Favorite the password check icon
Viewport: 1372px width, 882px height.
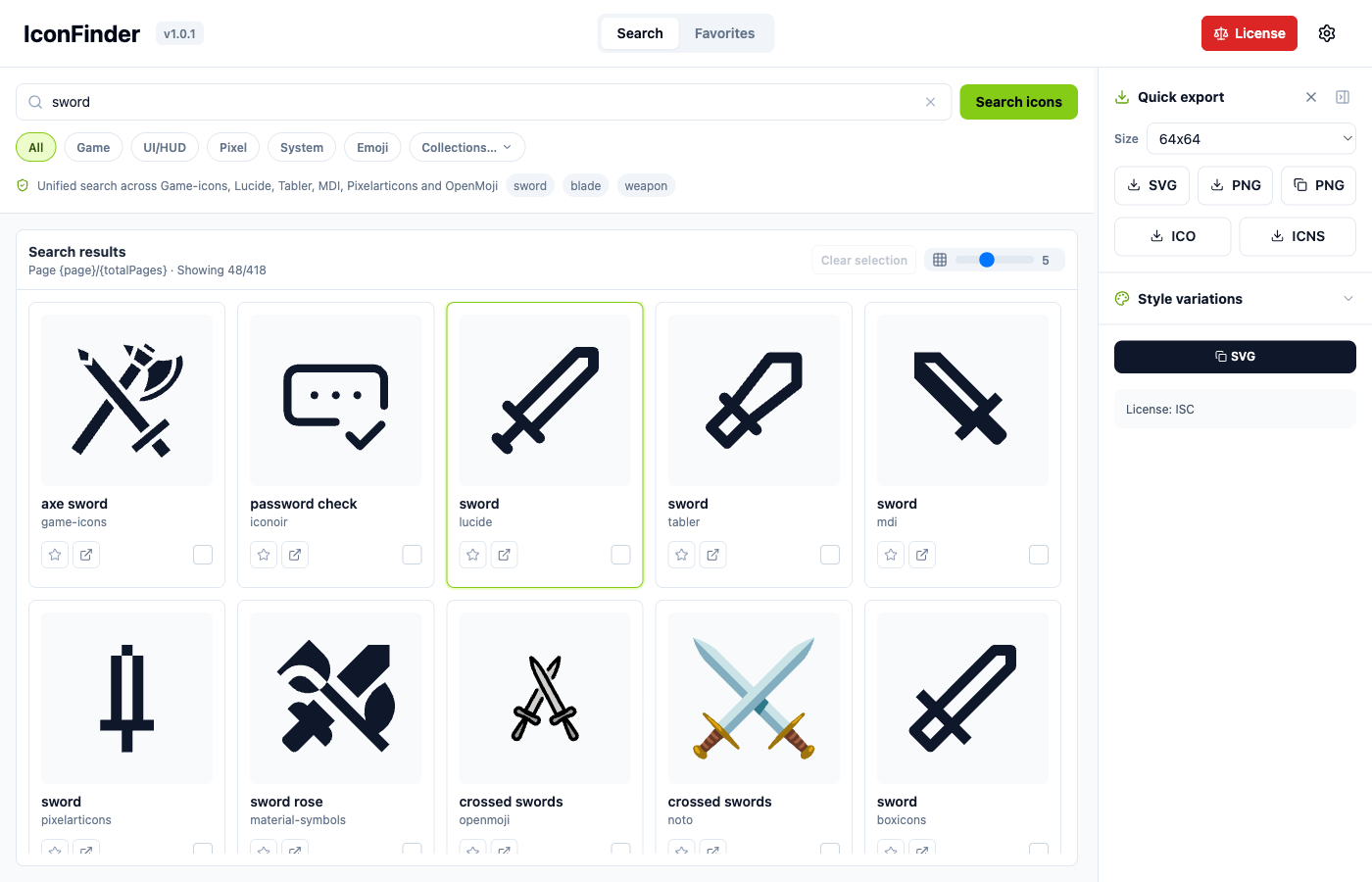coord(264,555)
